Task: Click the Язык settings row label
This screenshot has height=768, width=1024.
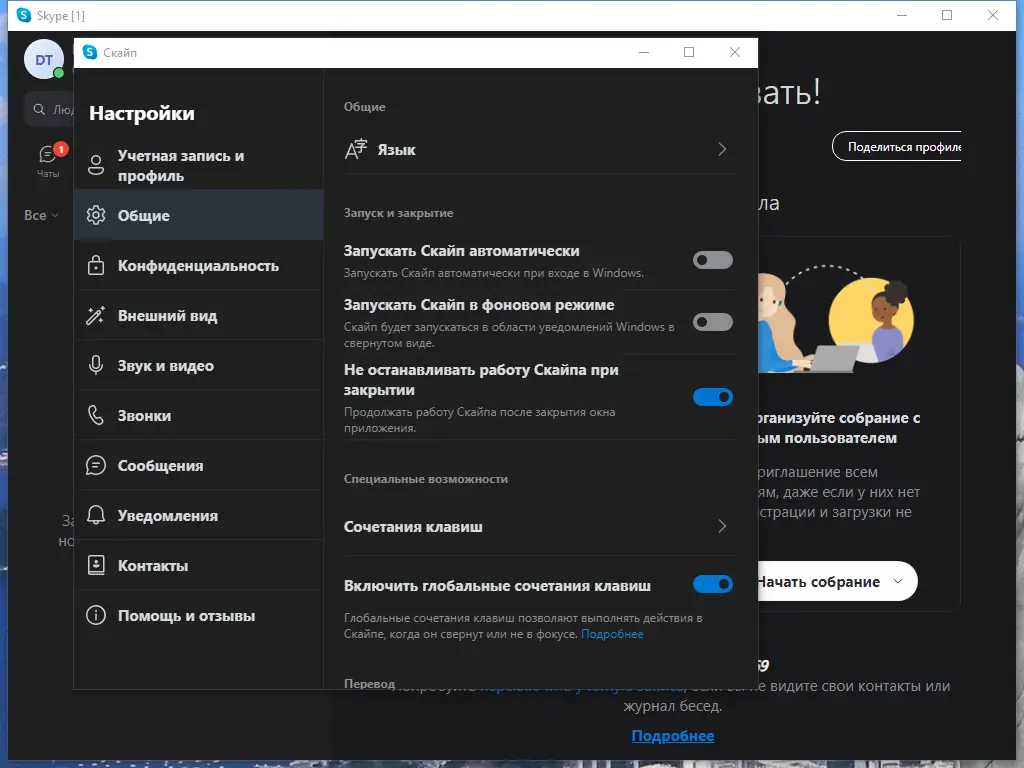Action: (x=396, y=150)
